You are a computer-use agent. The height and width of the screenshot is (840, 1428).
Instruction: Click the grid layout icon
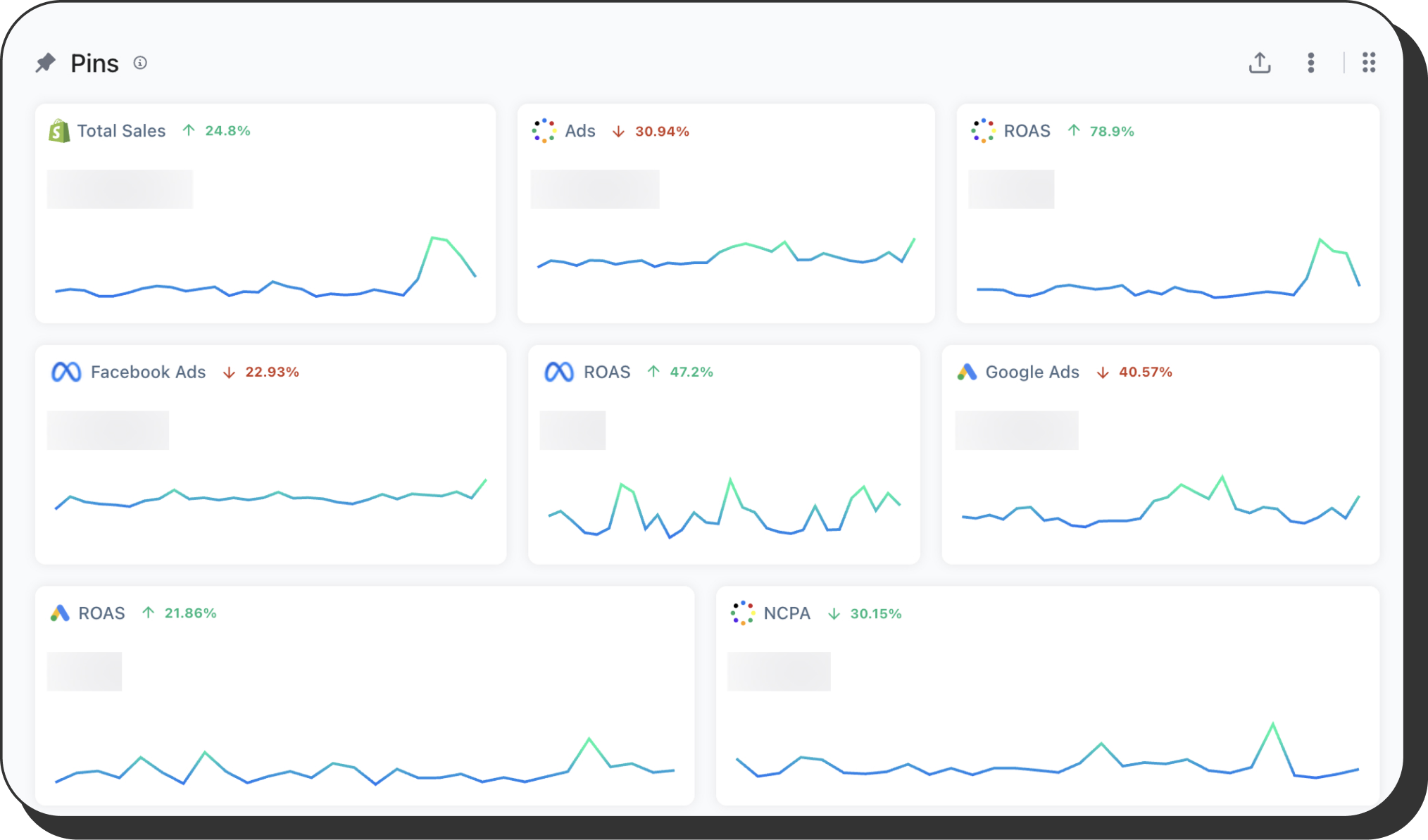point(1368,63)
